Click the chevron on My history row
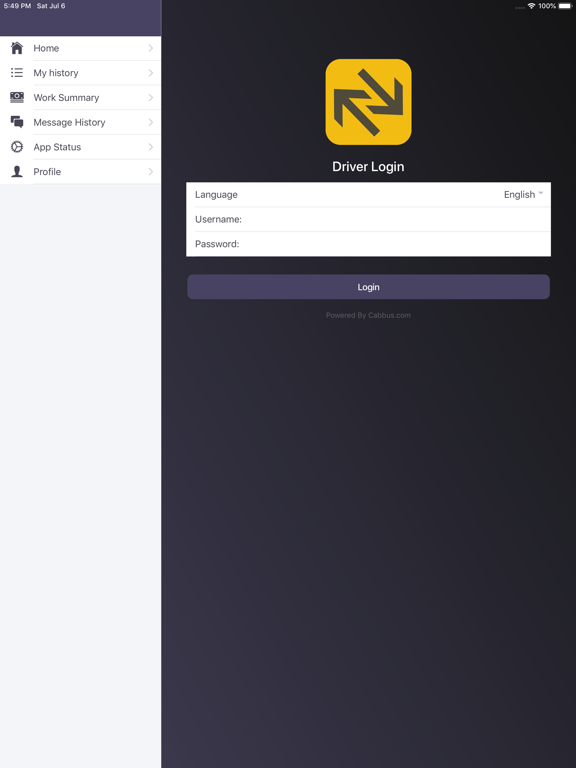Screen dimensions: 576x768 [x=151, y=72]
